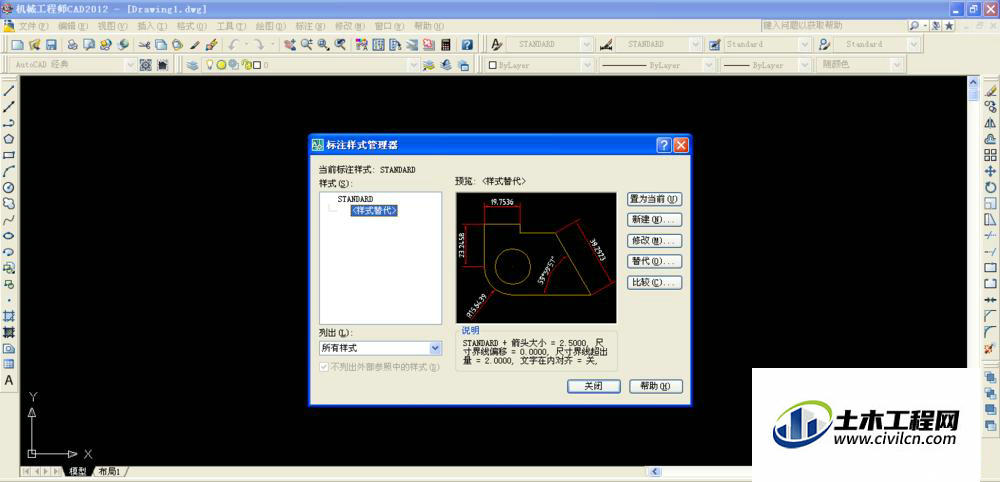Select the Array tool in modify toolbar
Image resolution: width=1000 pixels, height=482 pixels.
[x=990, y=155]
